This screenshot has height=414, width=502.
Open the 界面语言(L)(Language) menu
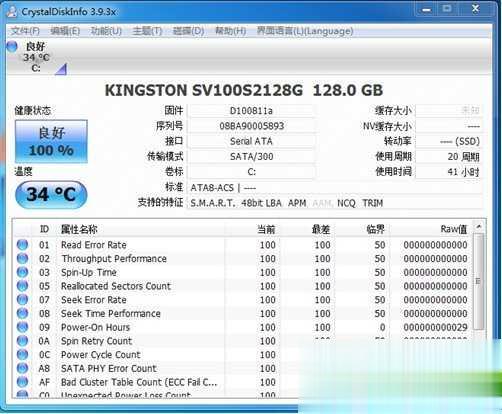coord(305,31)
